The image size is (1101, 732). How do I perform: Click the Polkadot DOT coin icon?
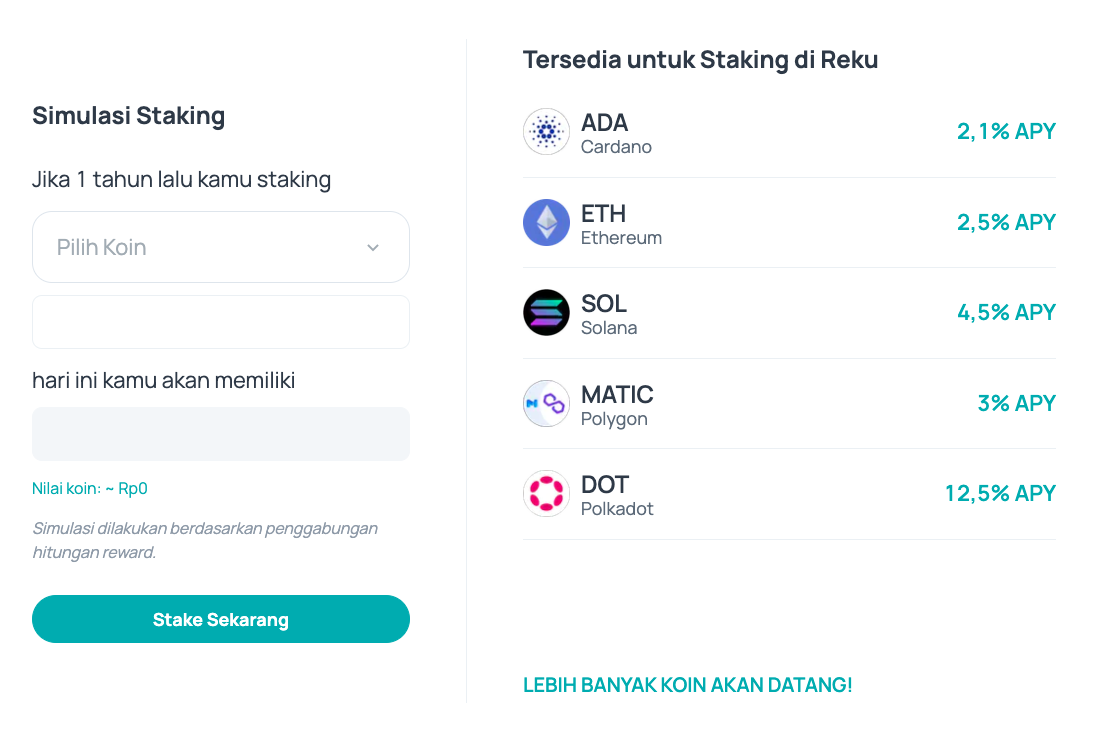(546, 494)
